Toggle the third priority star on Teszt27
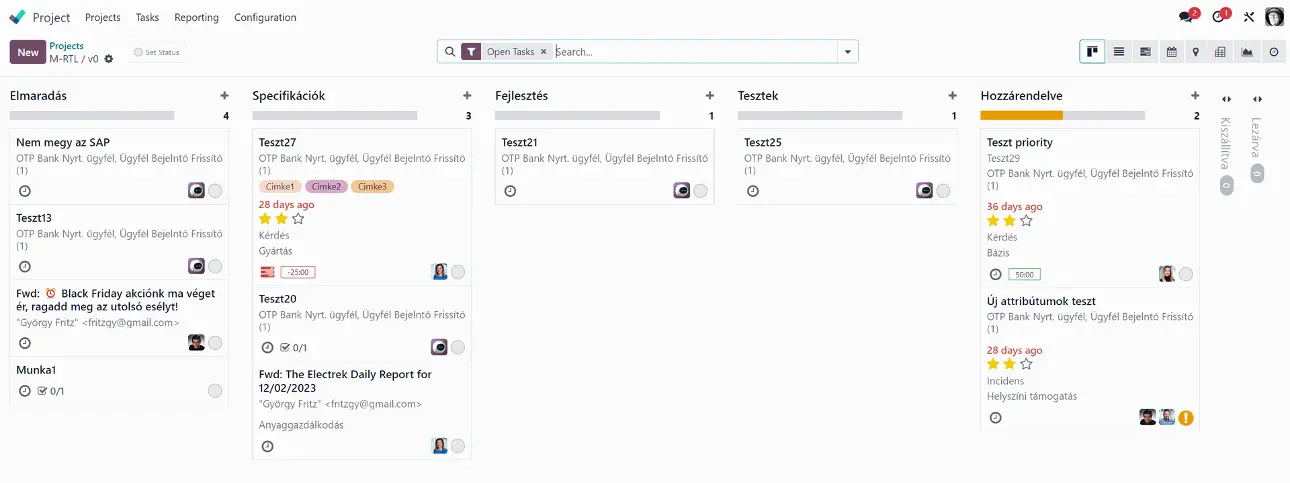The image size is (1290, 483). 298,218
